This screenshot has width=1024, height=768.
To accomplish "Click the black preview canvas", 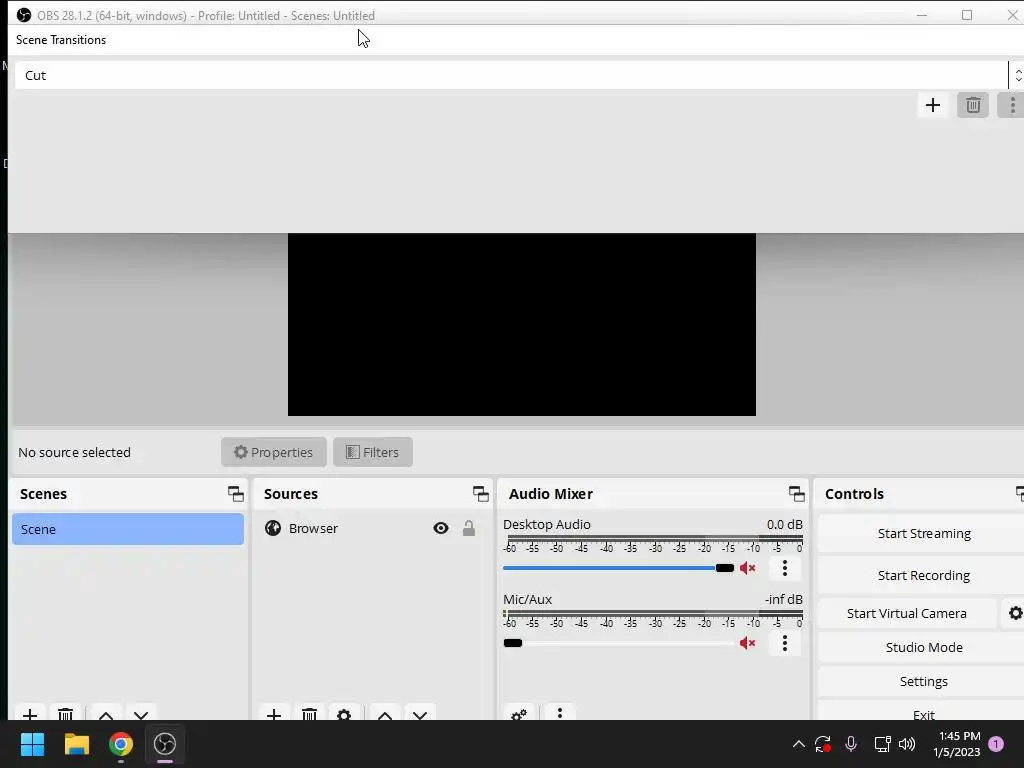I will [x=522, y=325].
